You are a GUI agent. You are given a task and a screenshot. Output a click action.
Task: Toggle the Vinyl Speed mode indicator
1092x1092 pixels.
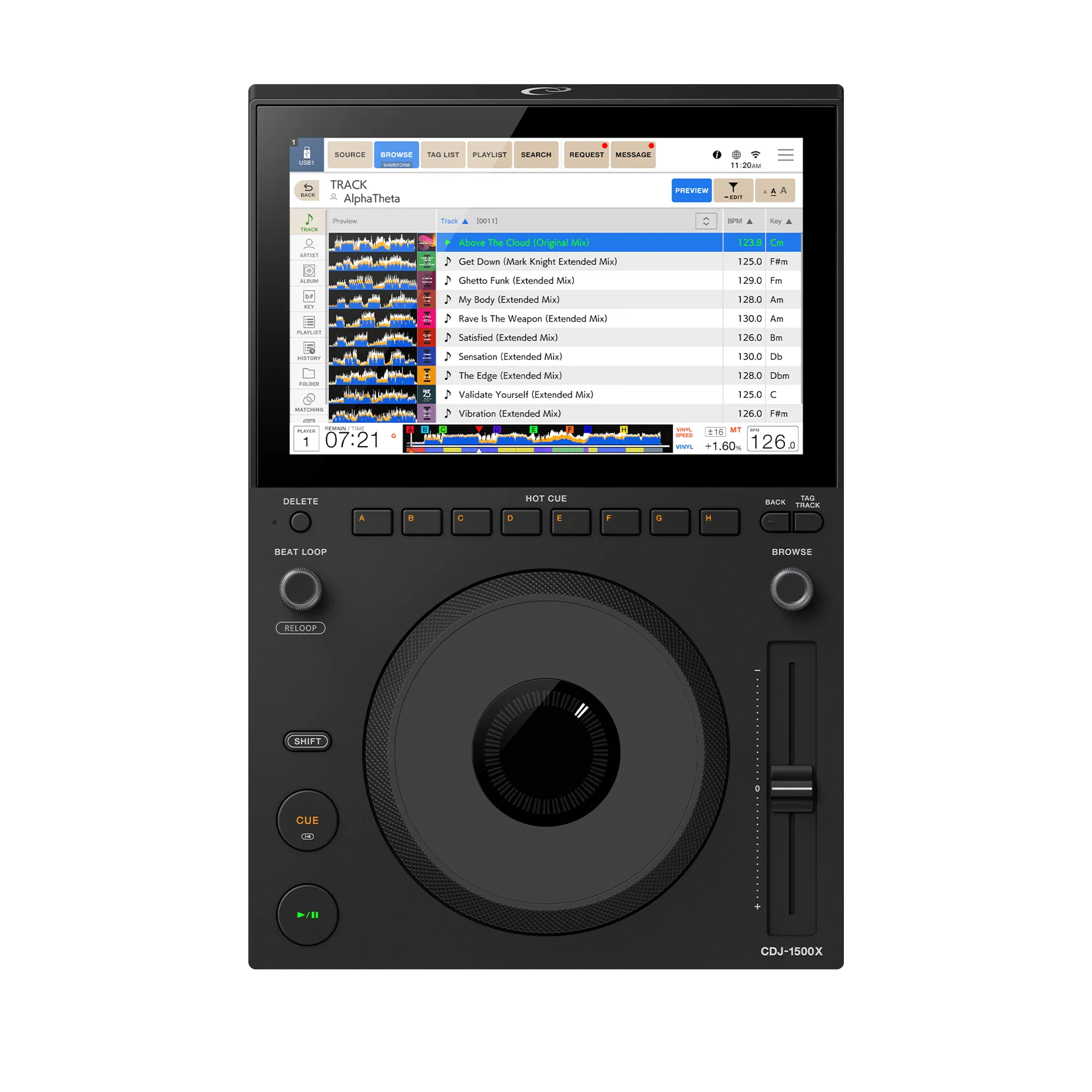point(684,432)
